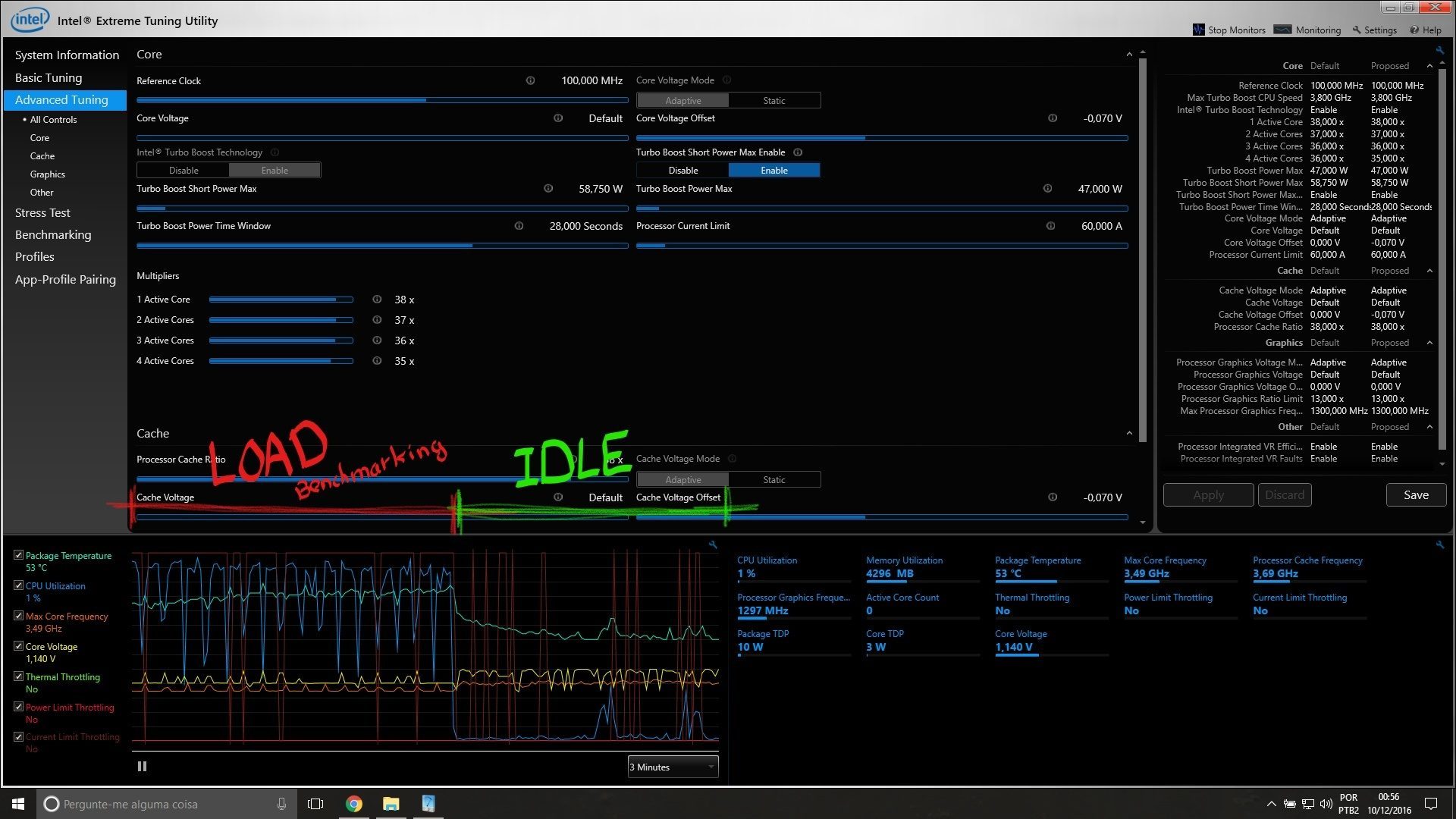Show hidden system tray icons
Screen dimensions: 1456x819
click(1271, 804)
